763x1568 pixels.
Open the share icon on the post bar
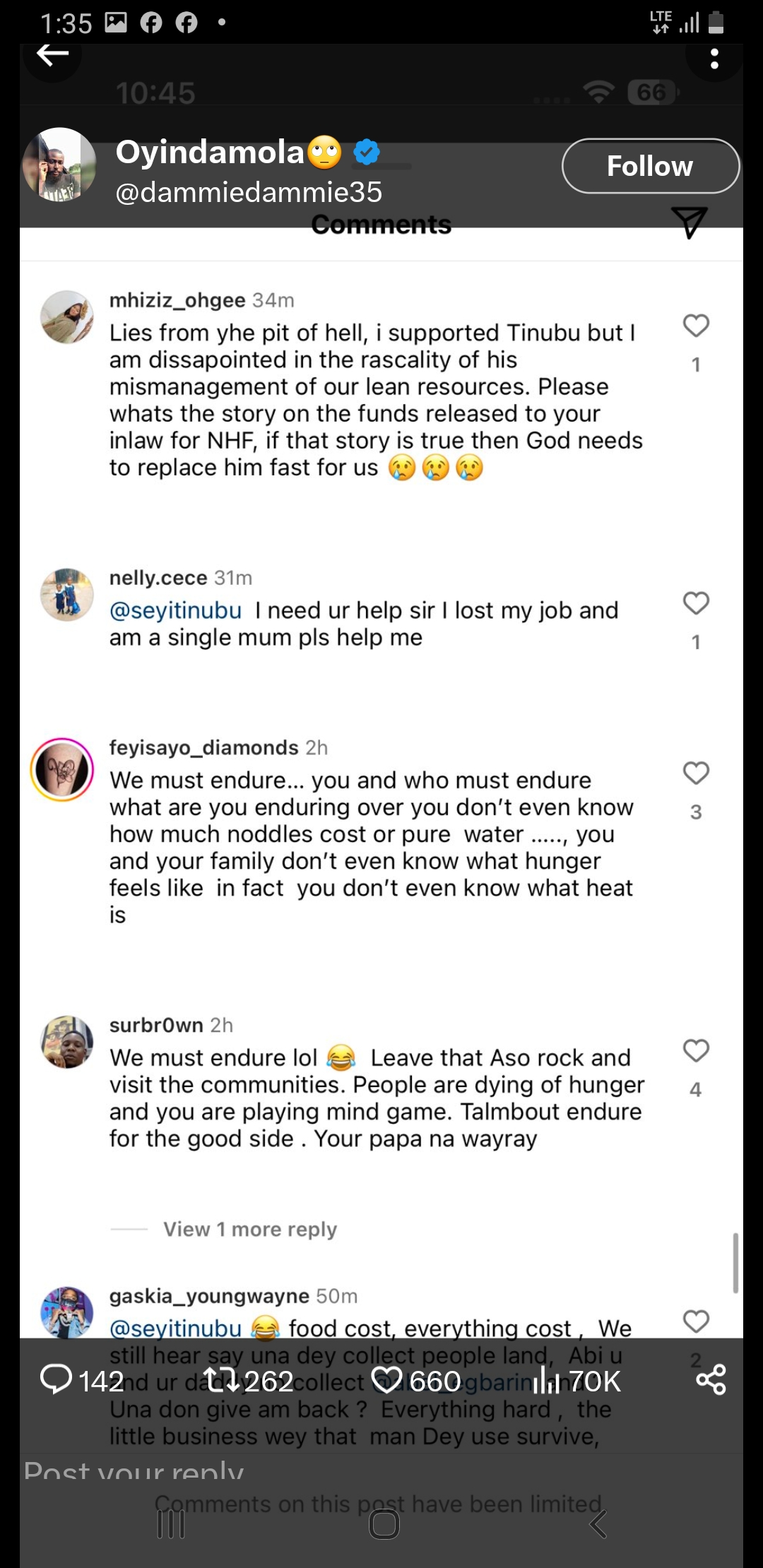point(710,1379)
